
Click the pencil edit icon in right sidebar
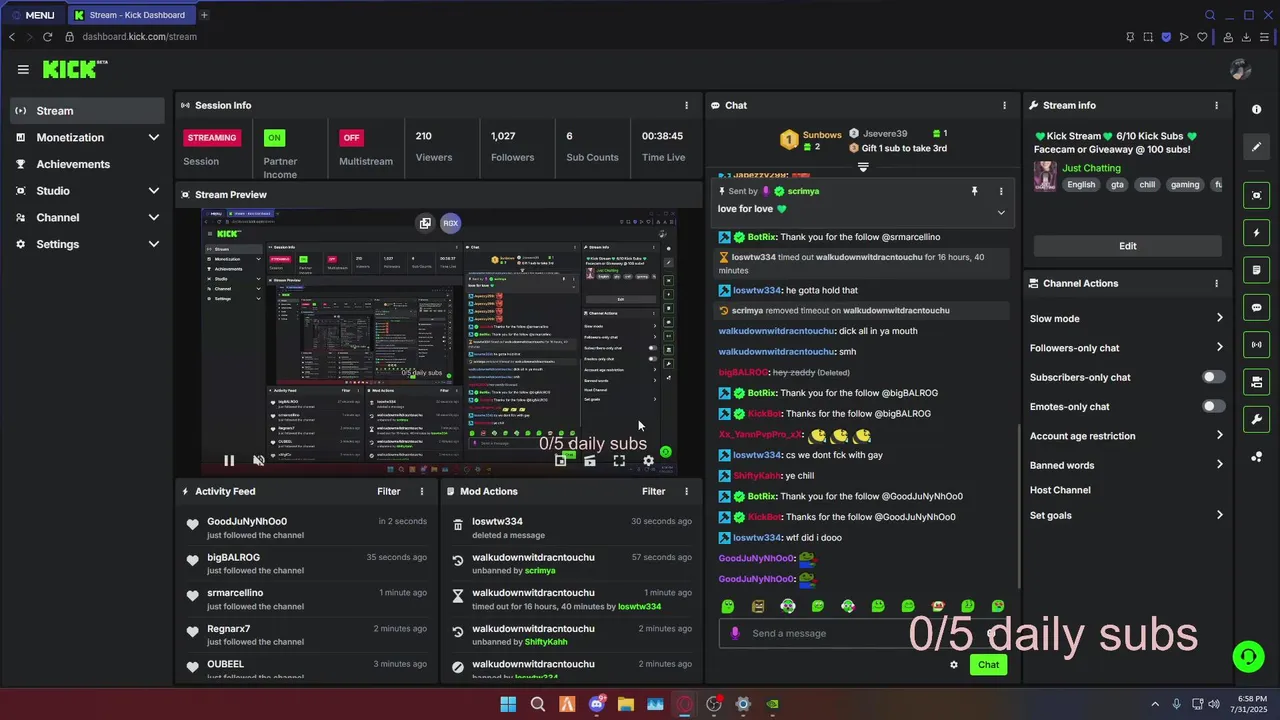click(1257, 147)
